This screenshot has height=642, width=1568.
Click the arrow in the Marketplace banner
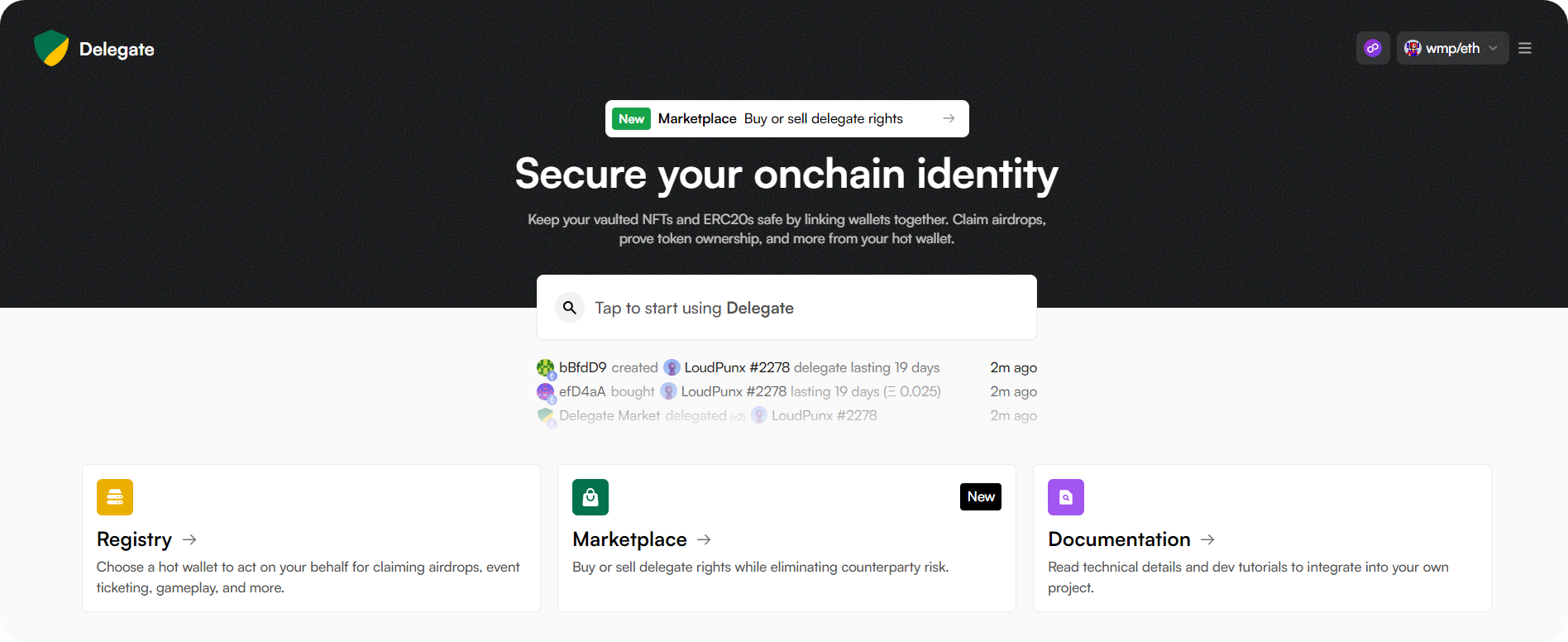coord(949,118)
